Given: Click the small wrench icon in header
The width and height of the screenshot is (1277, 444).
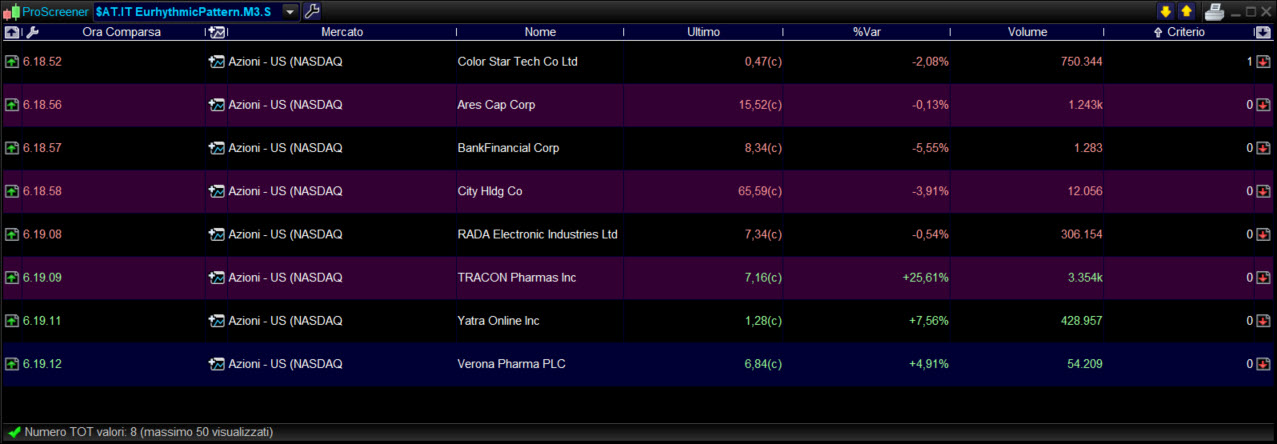Looking at the screenshot, I should 32,32.
